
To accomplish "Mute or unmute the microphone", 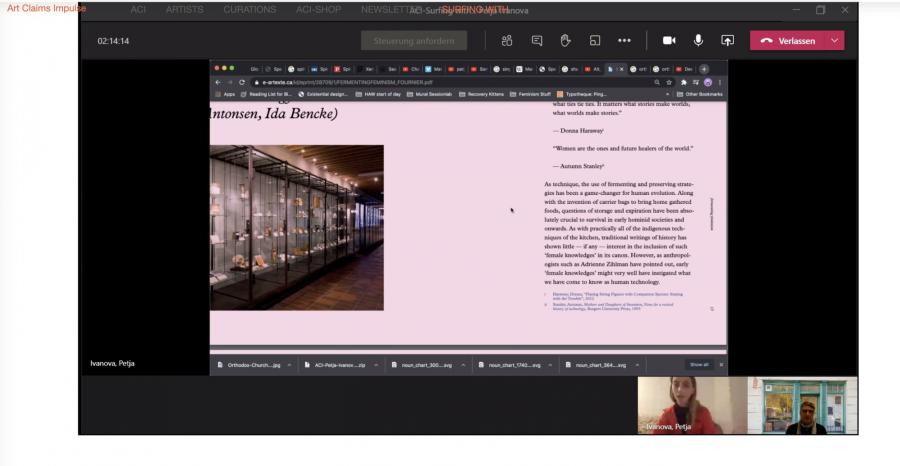I will 698,41.
